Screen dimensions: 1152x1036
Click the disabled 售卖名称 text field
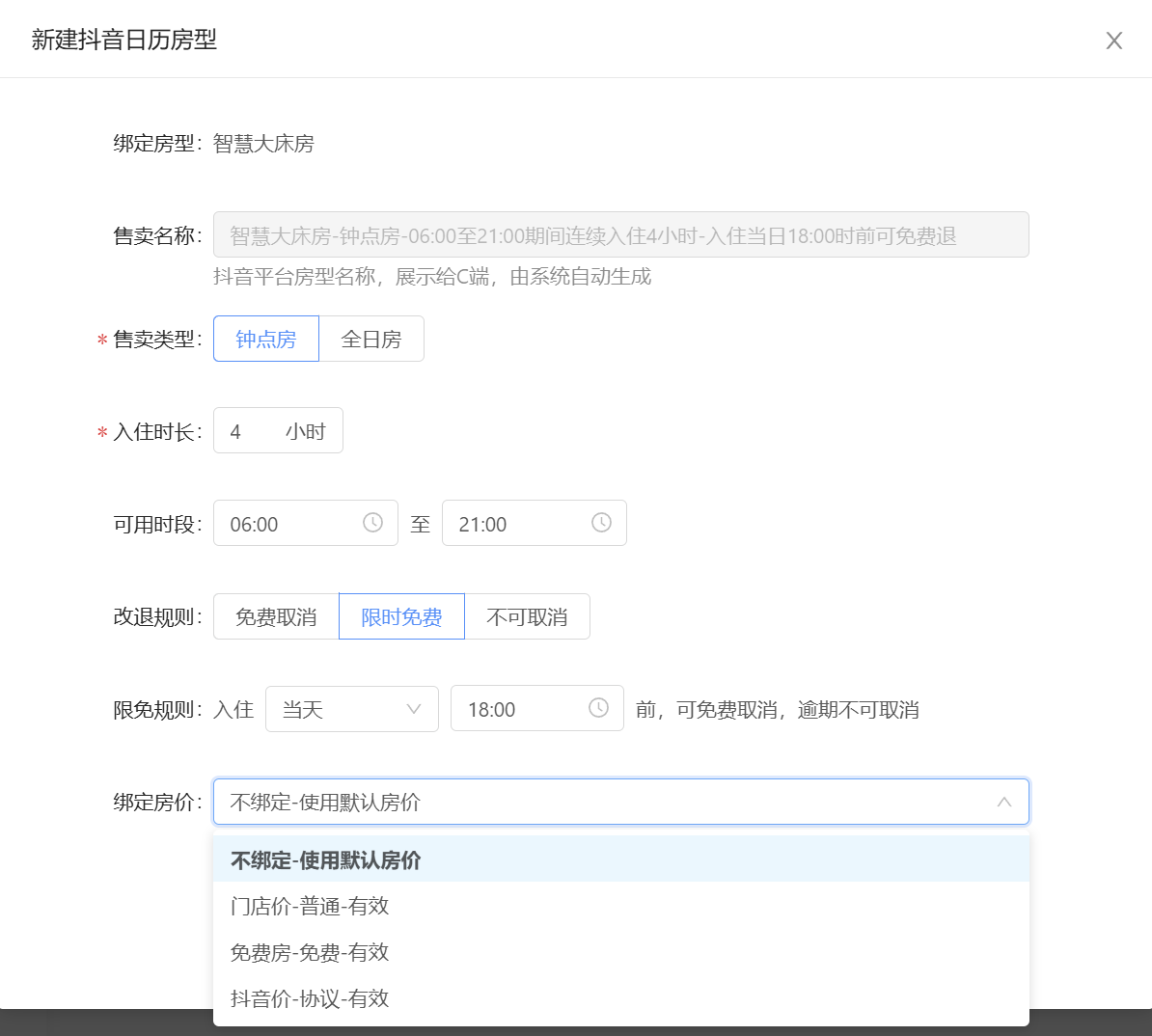click(x=620, y=234)
